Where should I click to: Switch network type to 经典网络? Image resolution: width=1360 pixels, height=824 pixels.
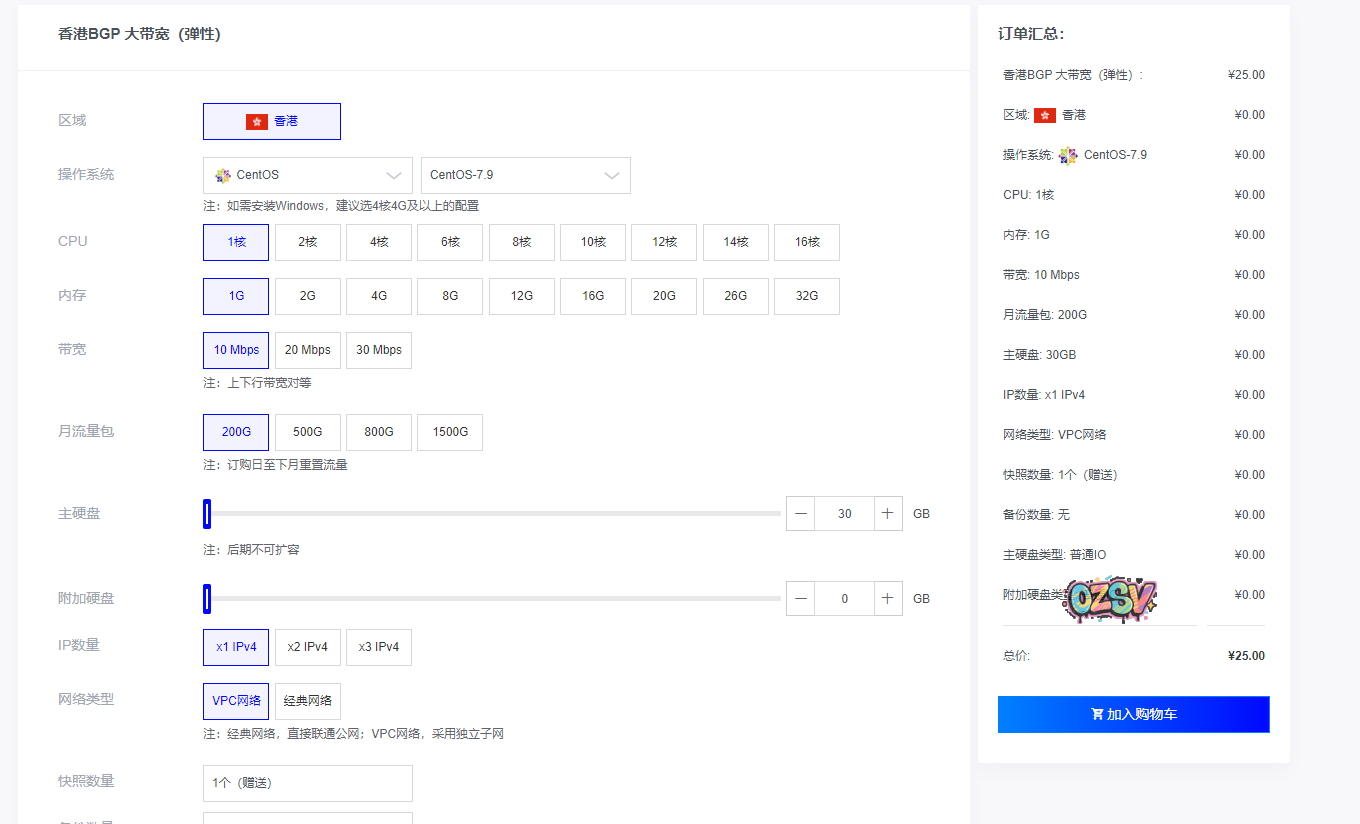tap(307, 701)
